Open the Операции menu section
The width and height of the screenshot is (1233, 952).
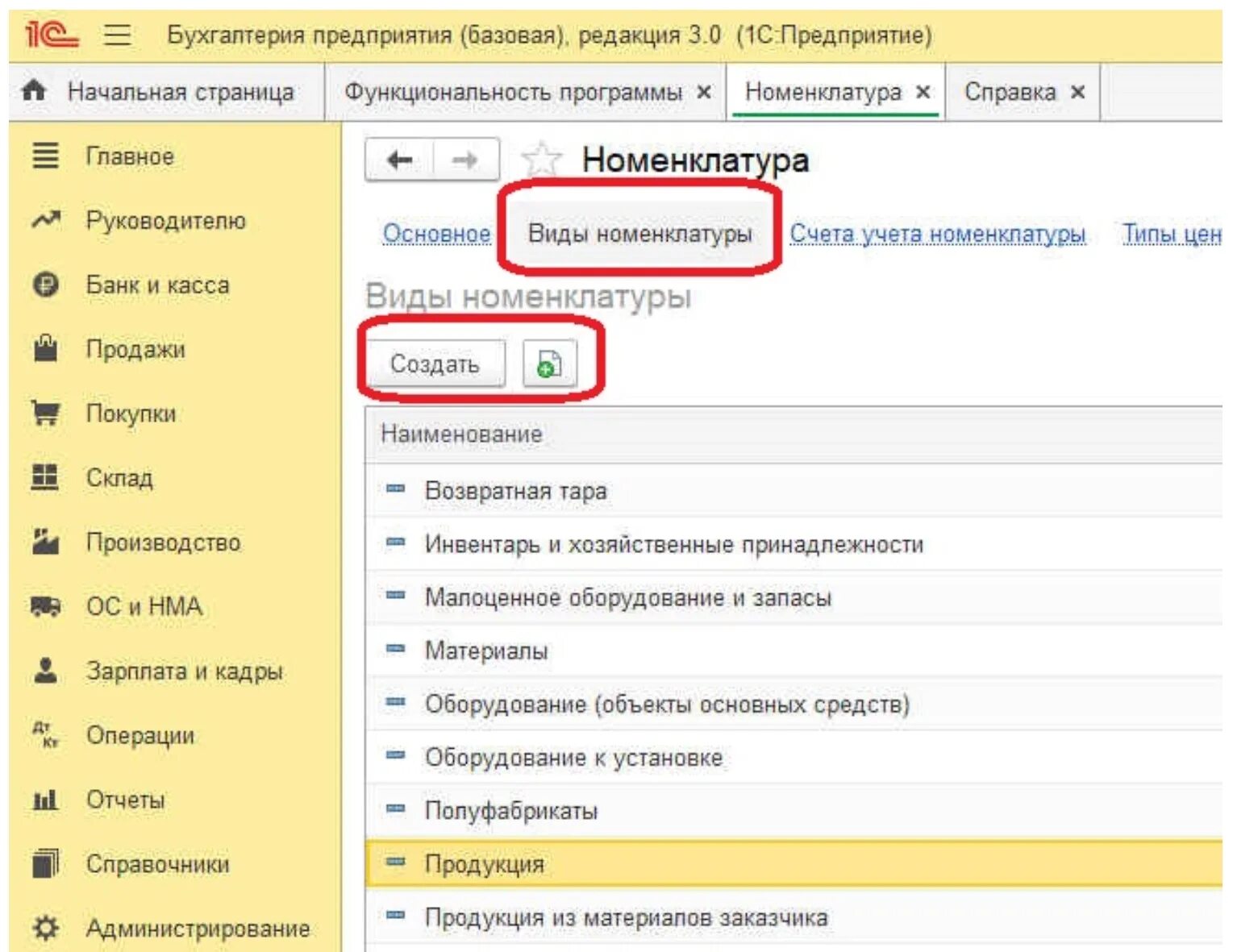(x=140, y=735)
